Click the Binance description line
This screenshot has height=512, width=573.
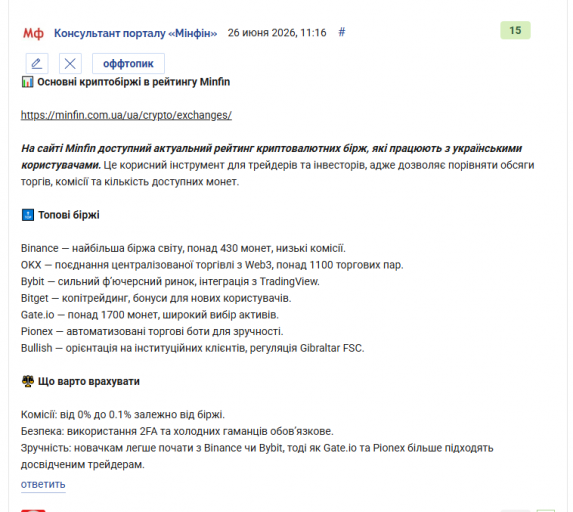[183, 249]
